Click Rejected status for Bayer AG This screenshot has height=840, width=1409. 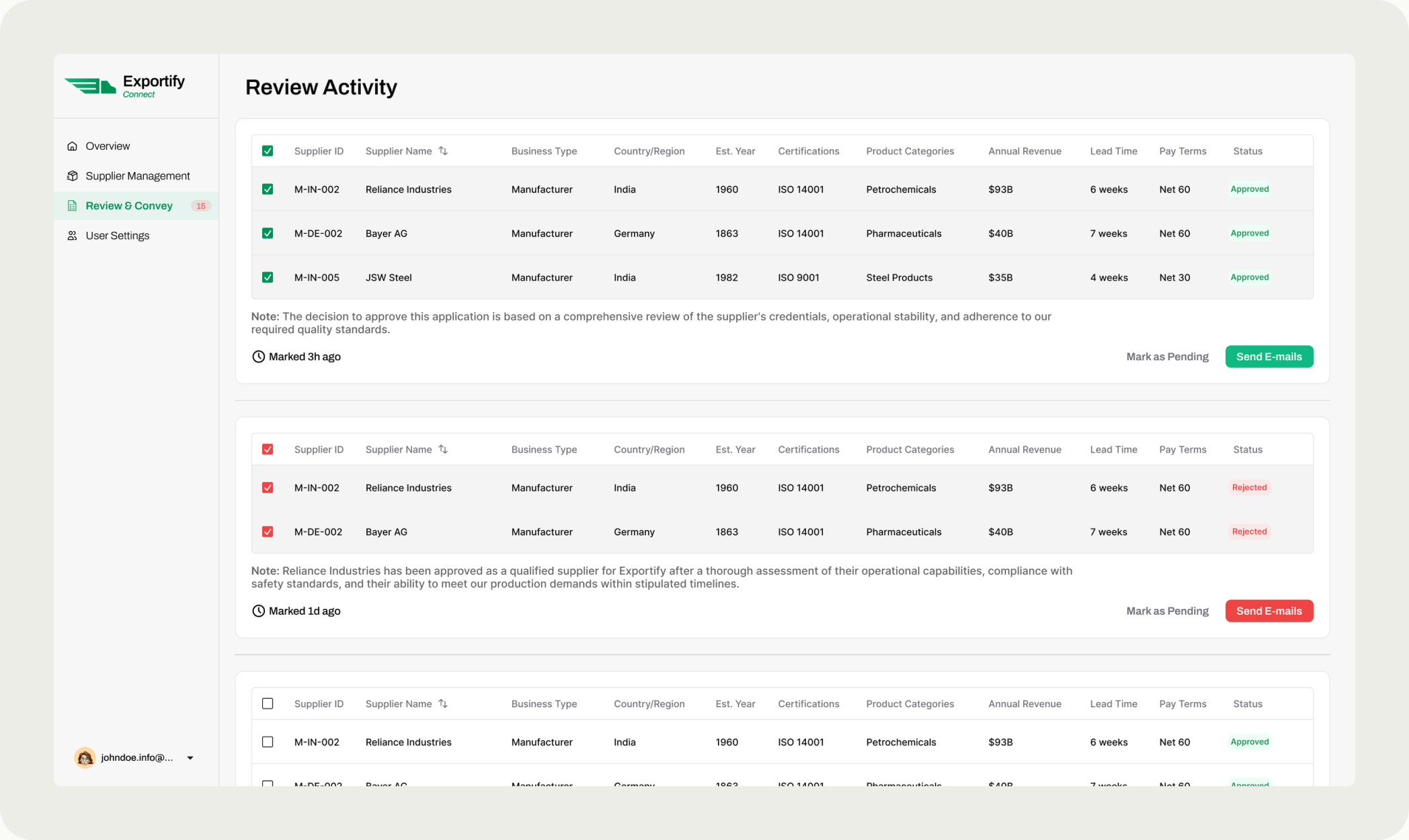1249,532
